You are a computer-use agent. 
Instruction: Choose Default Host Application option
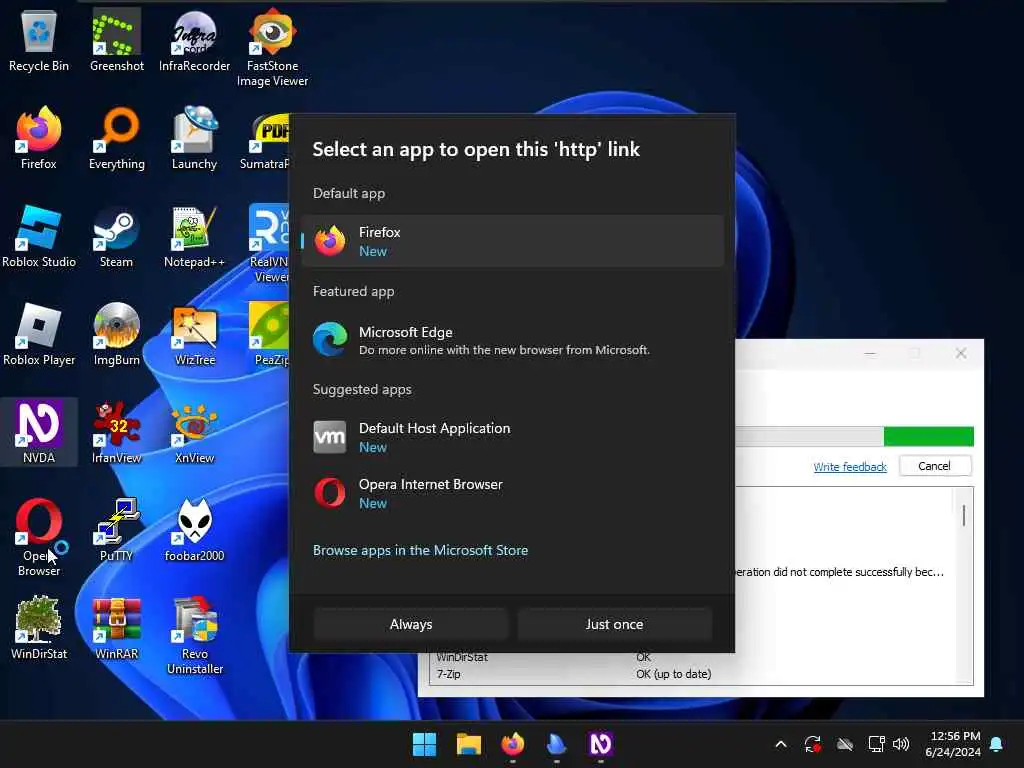[x=513, y=437]
